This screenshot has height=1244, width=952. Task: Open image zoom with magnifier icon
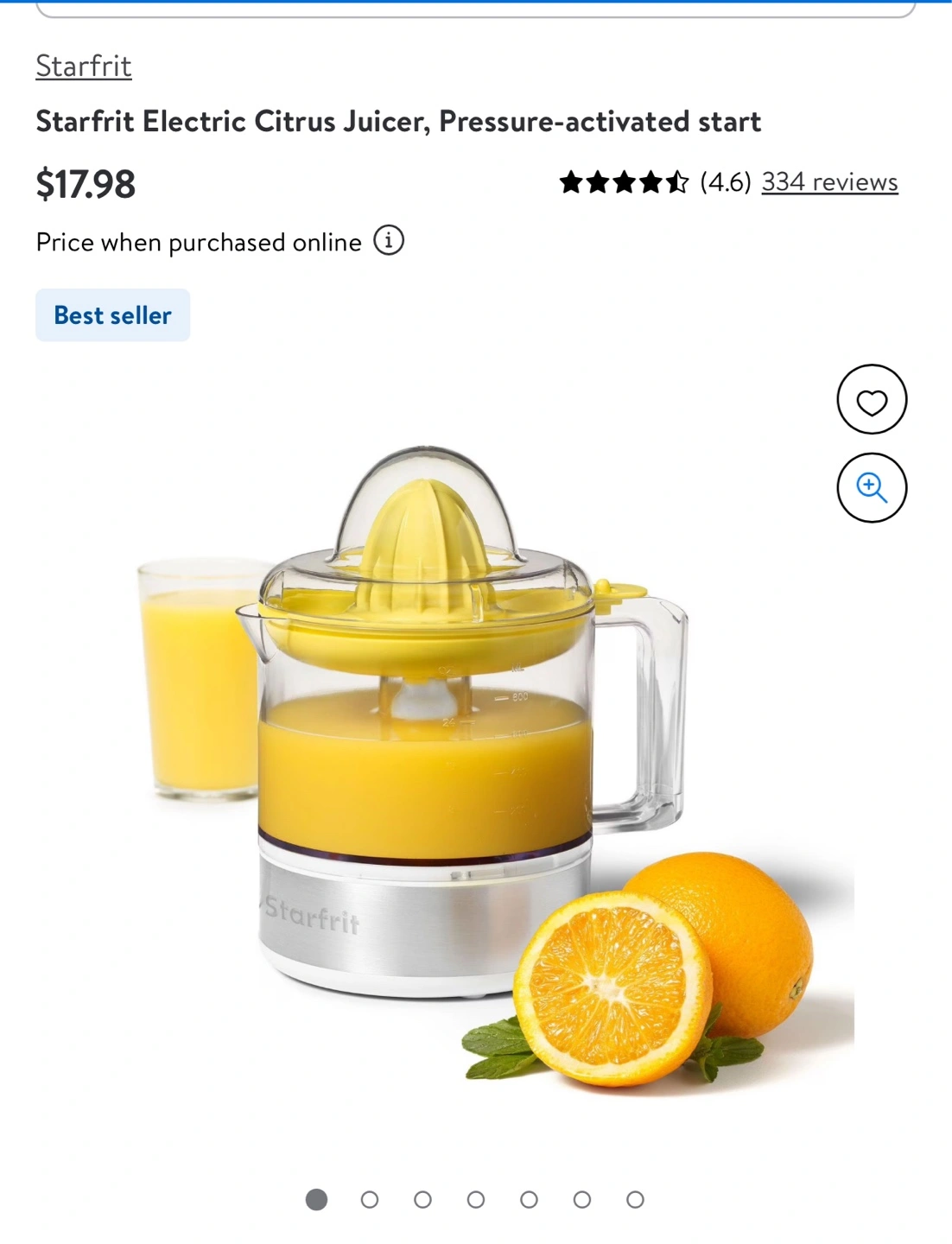tap(872, 488)
